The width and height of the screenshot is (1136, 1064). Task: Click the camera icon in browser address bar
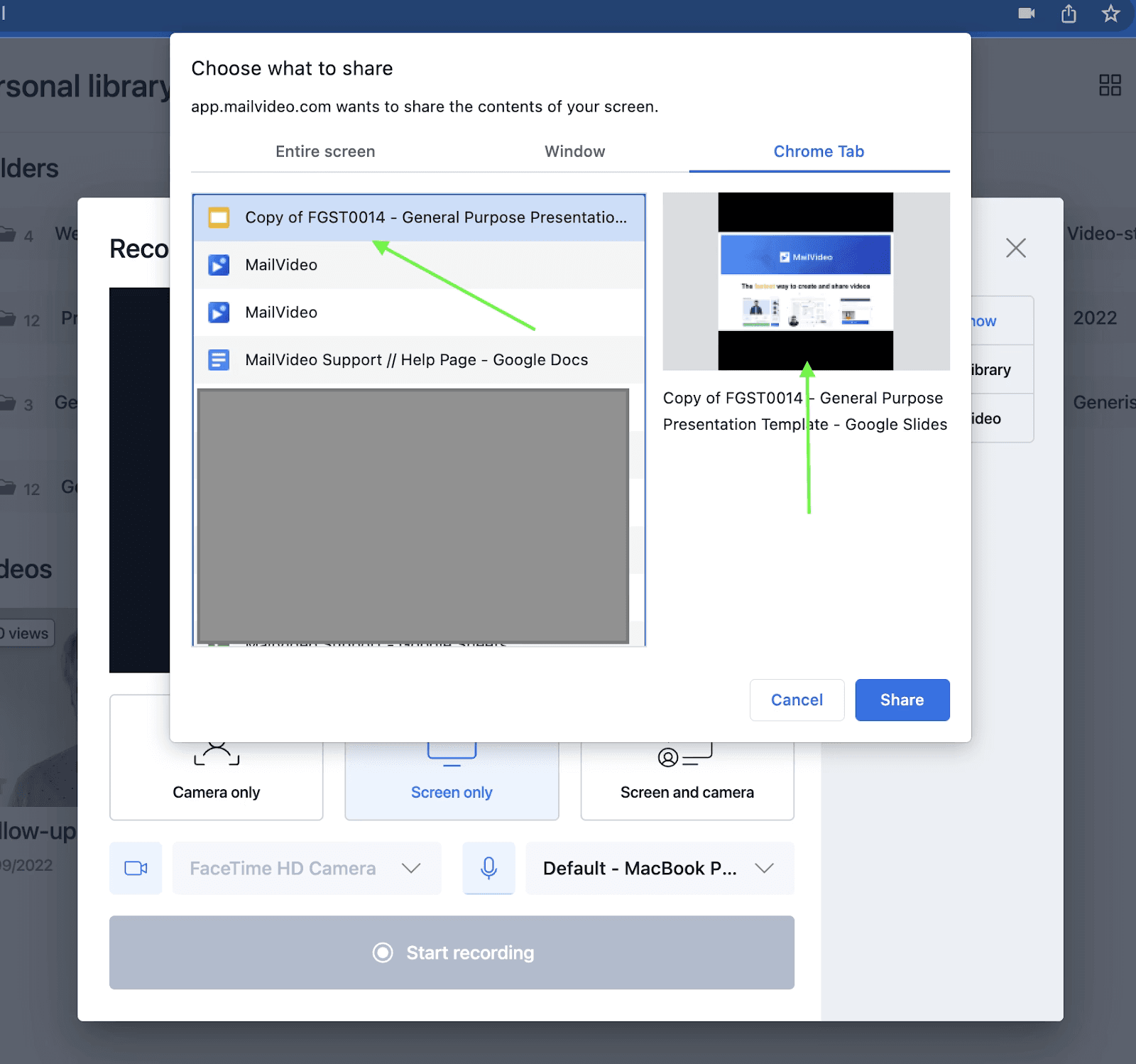1026,13
